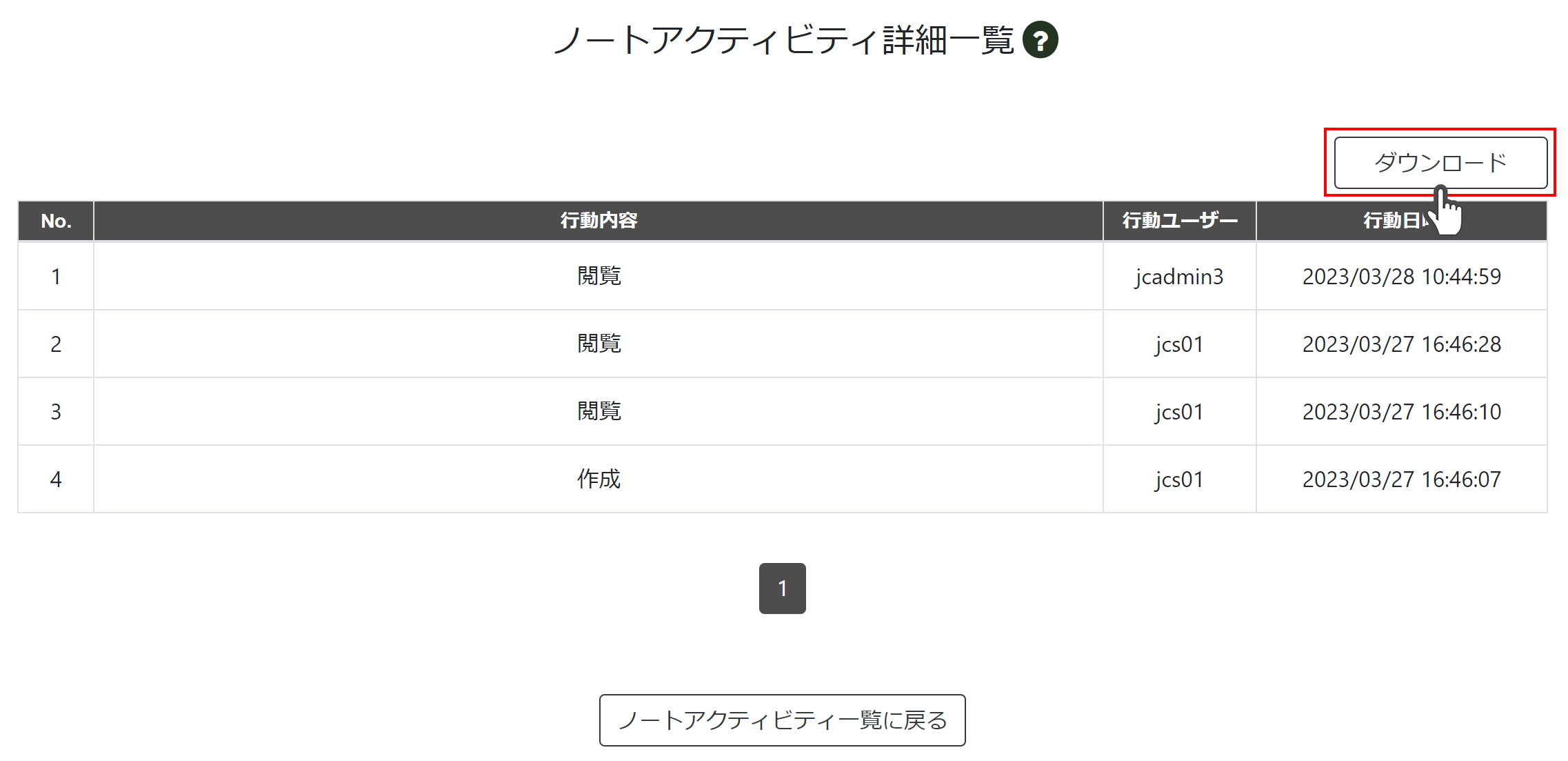
Task: Click timestamp 2023/03/28 10:44:59
Action: coord(1401,277)
